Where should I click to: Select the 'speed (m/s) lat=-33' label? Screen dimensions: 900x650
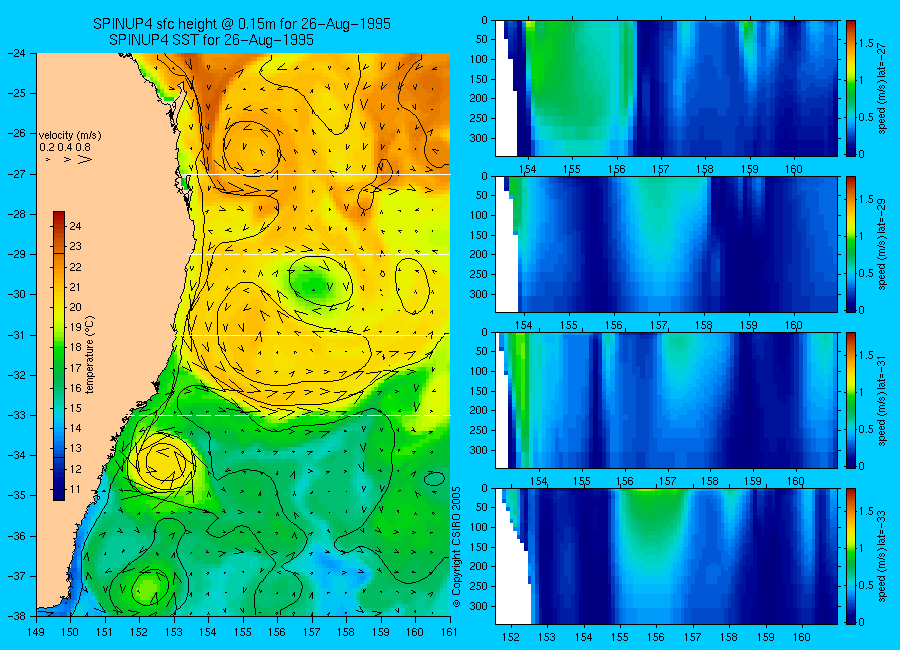click(x=882, y=556)
